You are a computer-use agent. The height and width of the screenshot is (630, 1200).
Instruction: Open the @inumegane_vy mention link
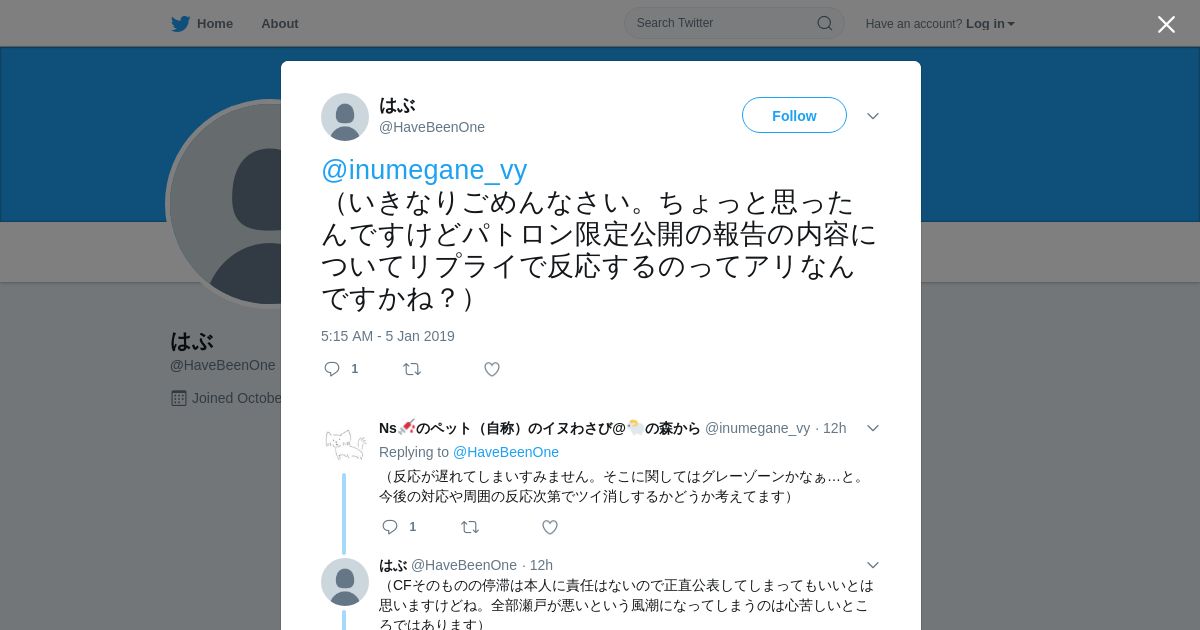coord(424,170)
